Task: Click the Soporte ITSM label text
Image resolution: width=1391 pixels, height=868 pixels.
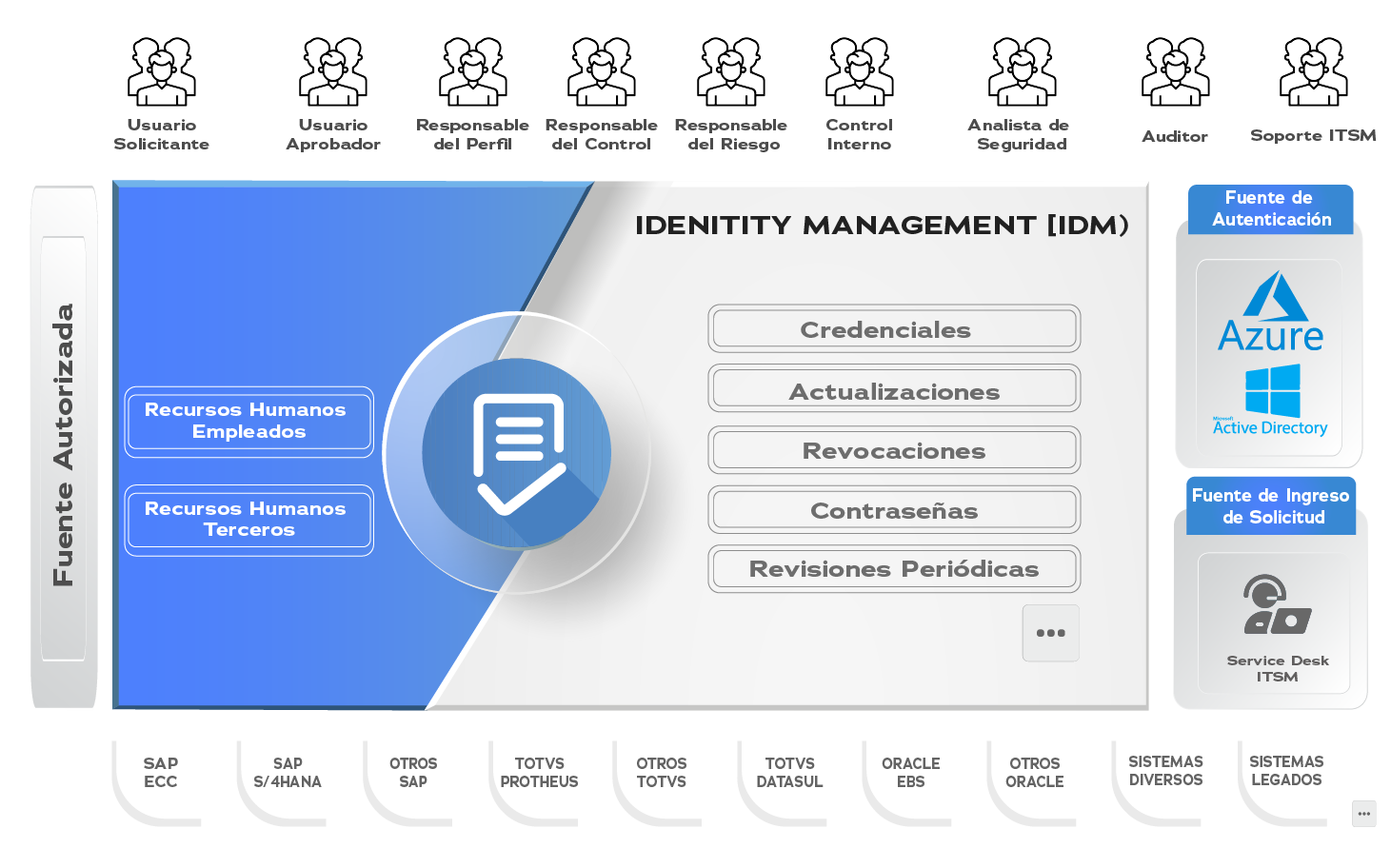Action: pos(1314,135)
